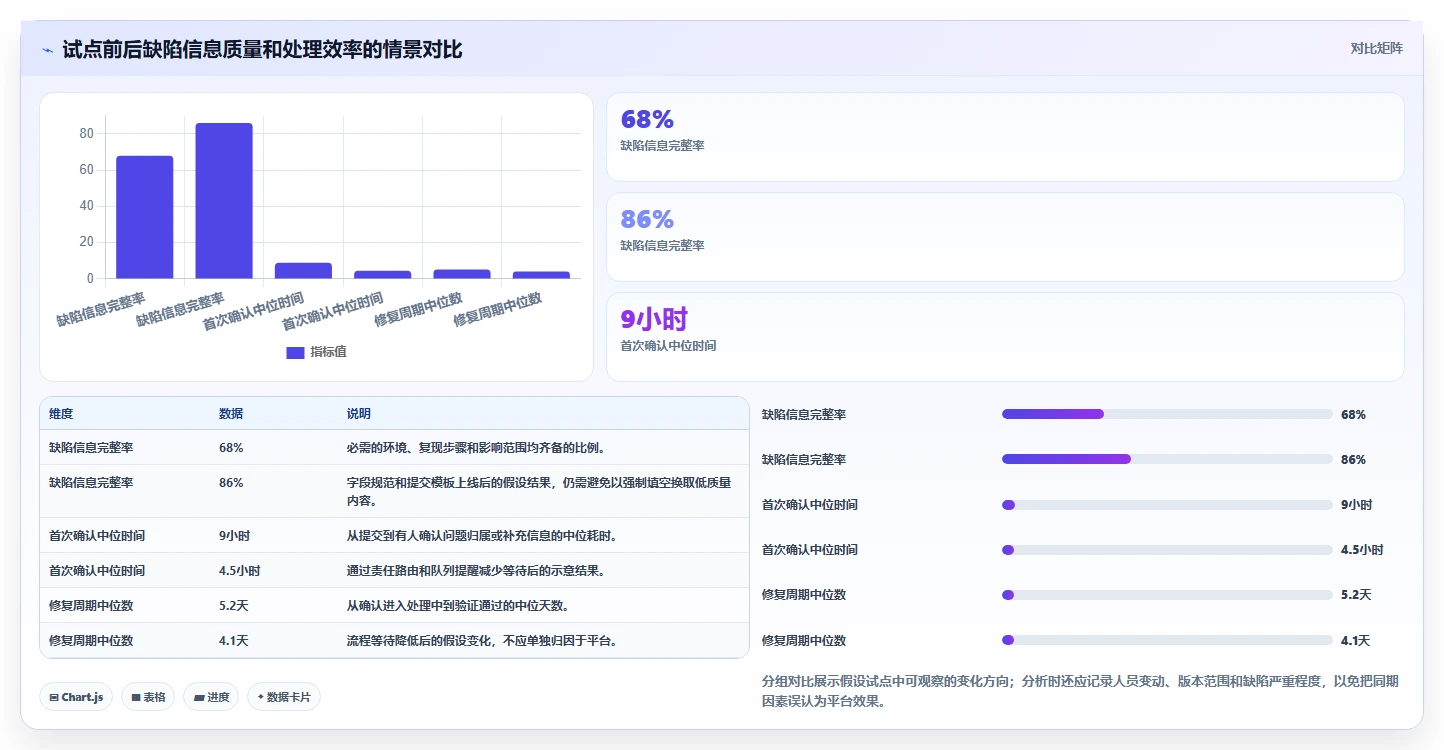
Task: Click the chart bar reaching 68
Action: coord(145,217)
